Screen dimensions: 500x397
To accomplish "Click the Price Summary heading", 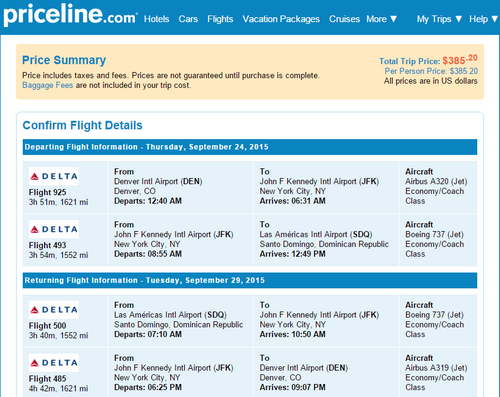I will point(64,60).
